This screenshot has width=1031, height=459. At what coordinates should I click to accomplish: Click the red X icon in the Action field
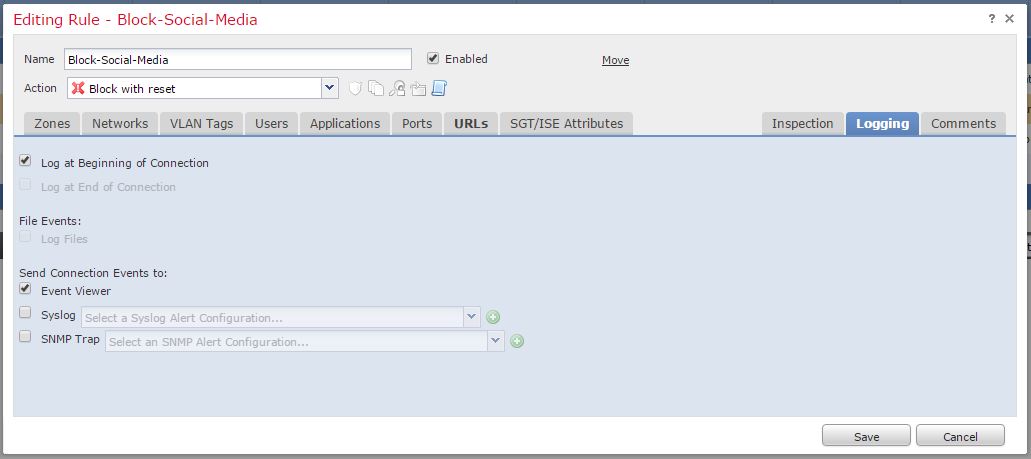(78, 88)
